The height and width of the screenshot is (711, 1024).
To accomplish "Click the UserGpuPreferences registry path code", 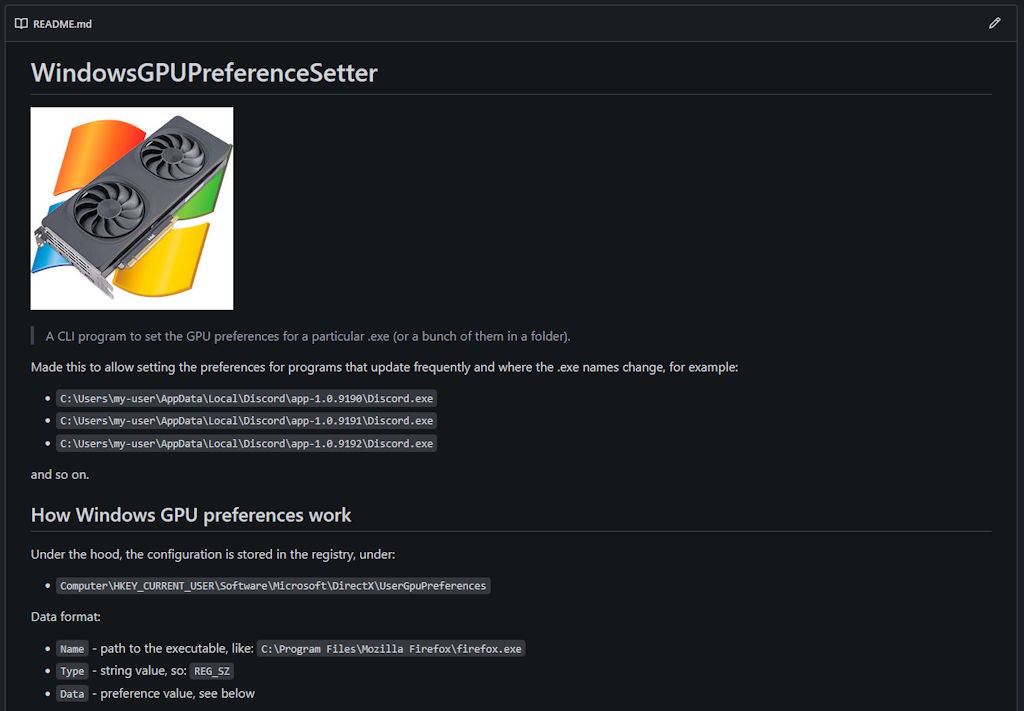I will tap(273, 586).
